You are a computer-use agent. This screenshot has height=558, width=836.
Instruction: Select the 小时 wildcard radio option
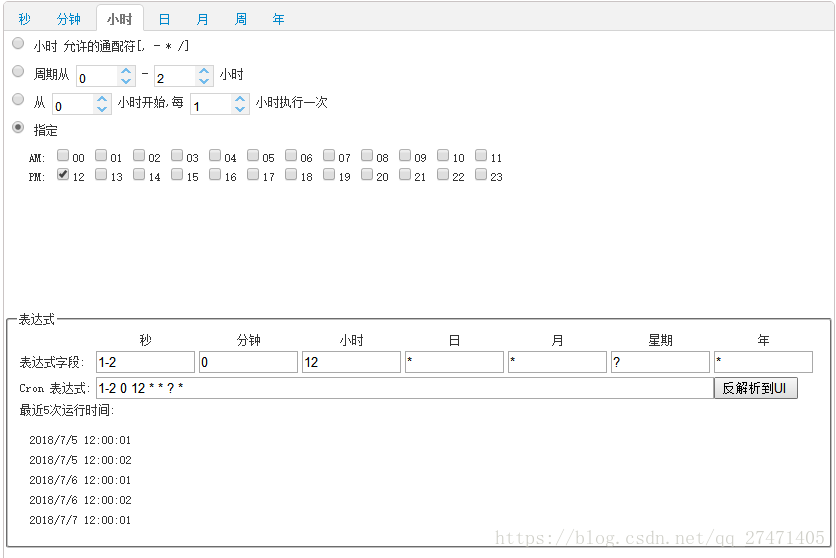18,43
